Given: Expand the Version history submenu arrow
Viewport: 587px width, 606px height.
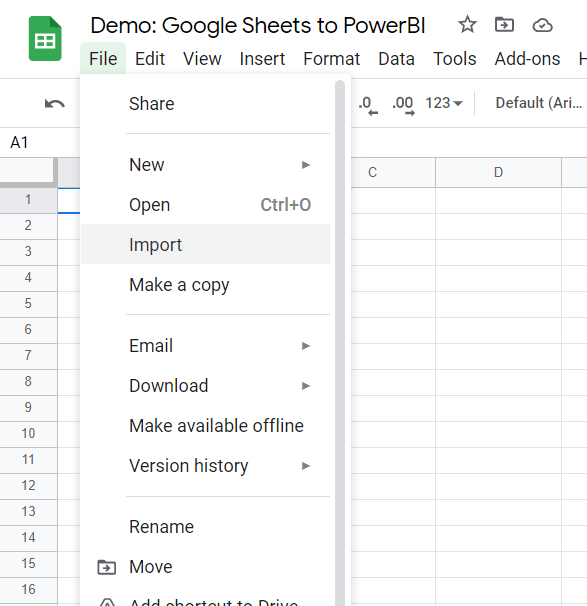Looking at the screenshot, I should (306, 466).
